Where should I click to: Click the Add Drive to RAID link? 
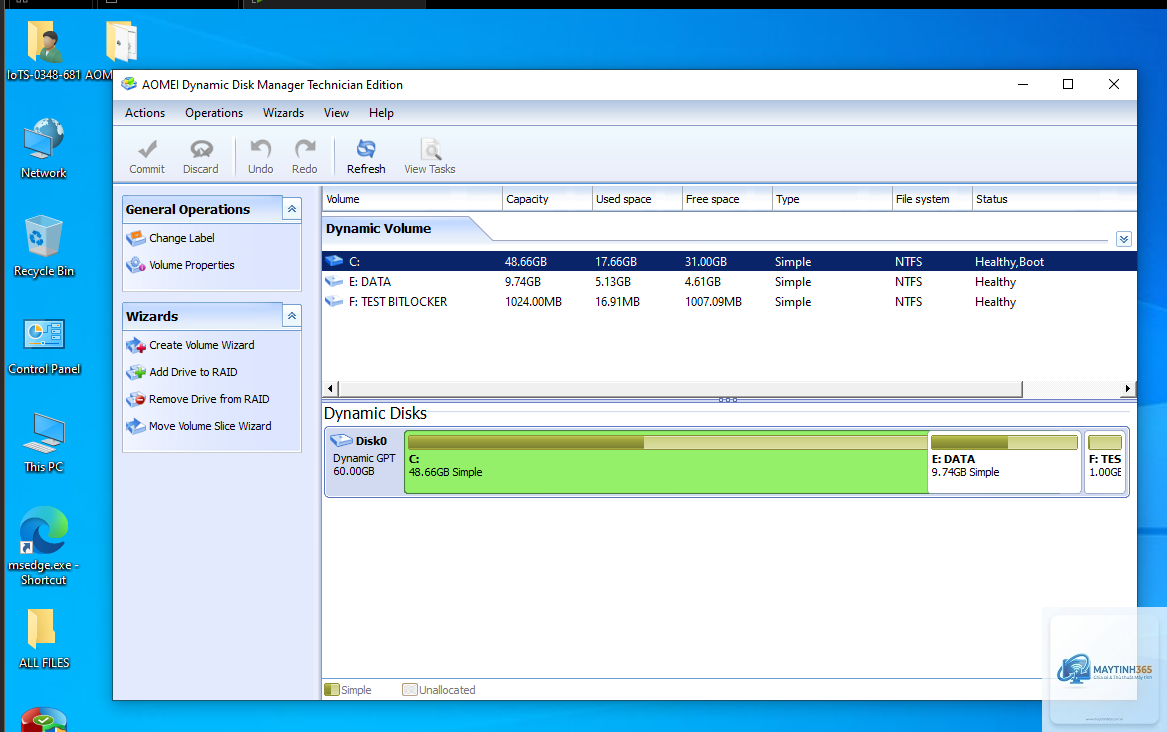coord(194,372)
